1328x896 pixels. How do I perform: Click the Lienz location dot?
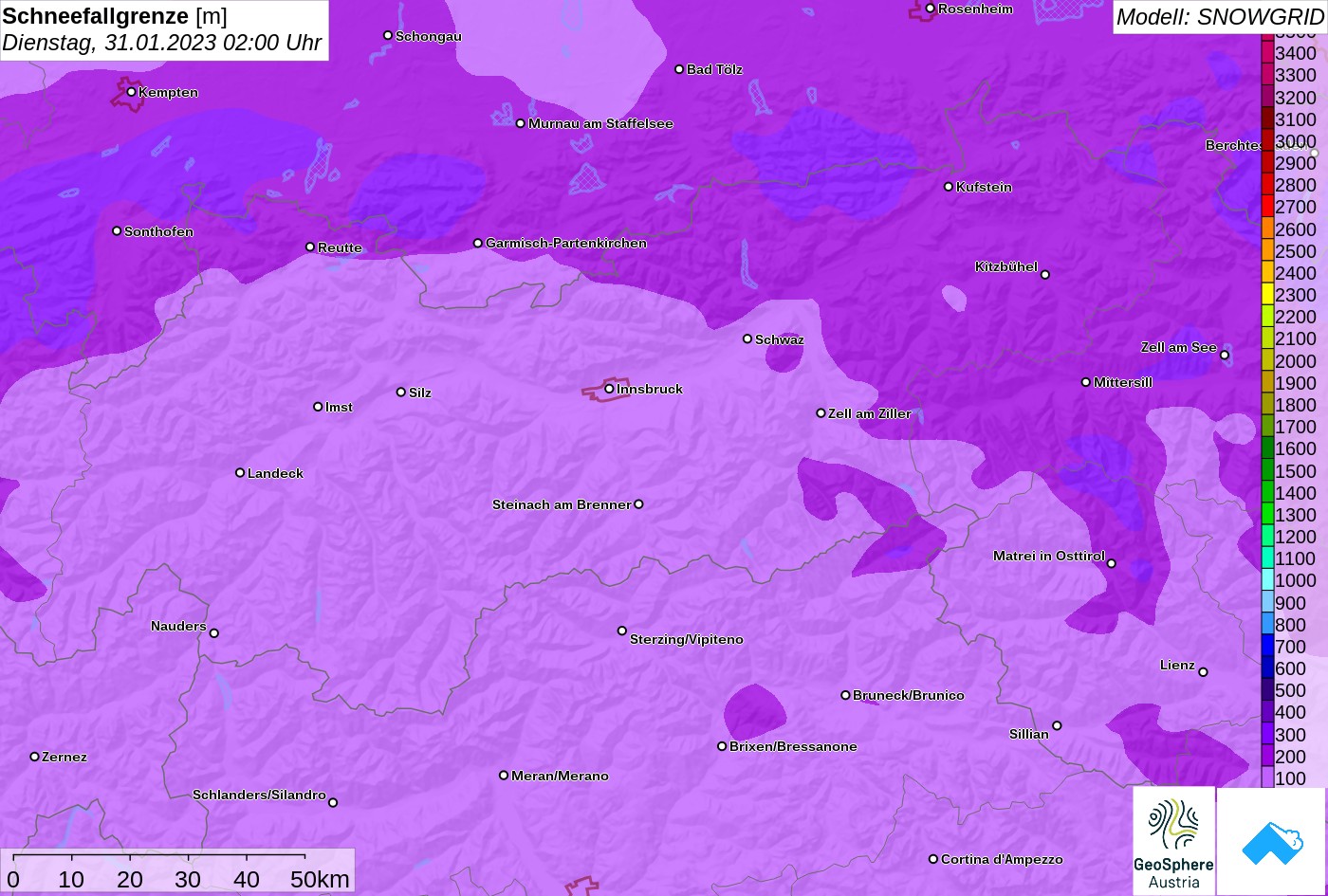coord(1203,672)
